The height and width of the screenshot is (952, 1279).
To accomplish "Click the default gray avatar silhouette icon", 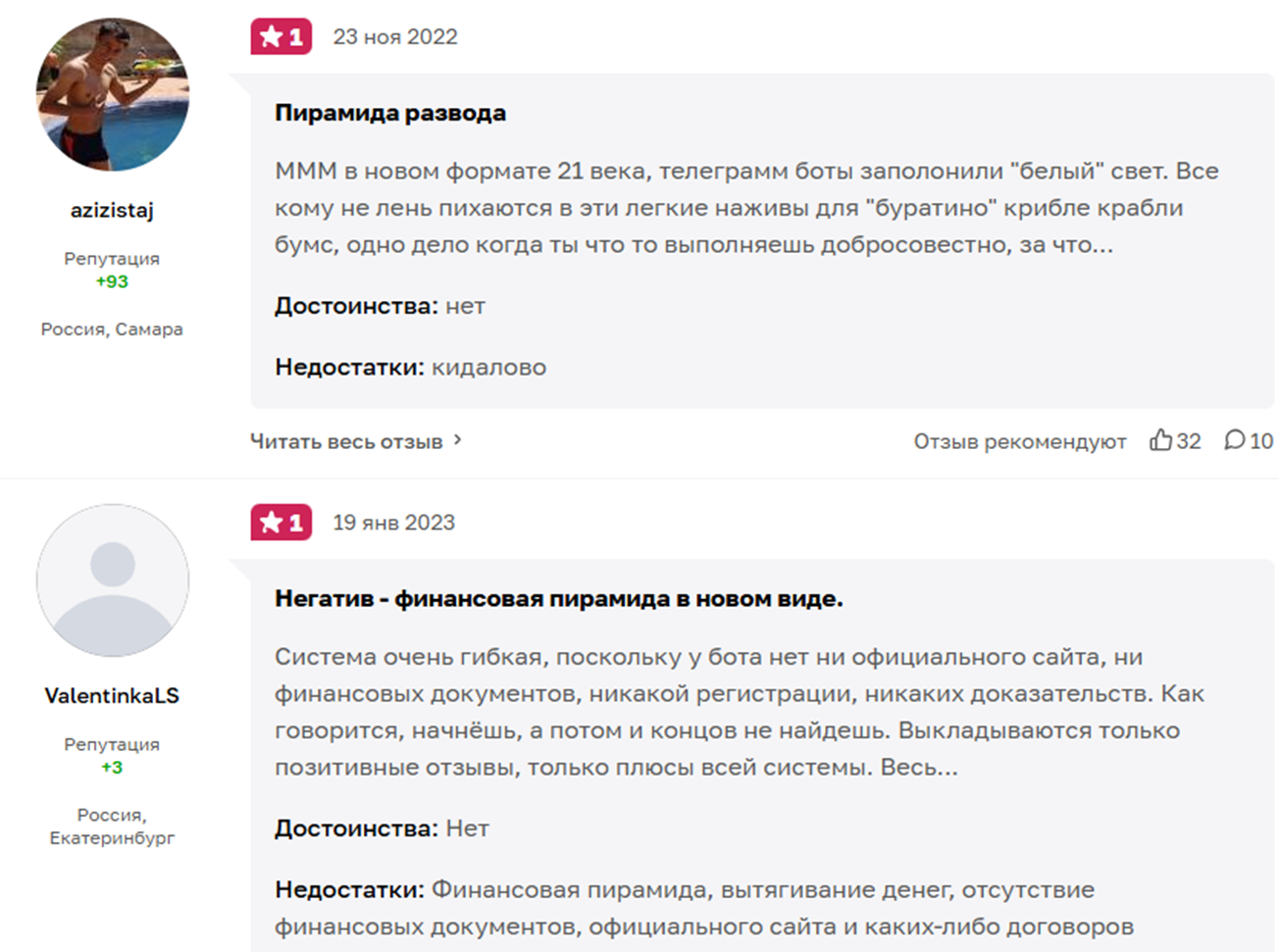I will 113,580.
